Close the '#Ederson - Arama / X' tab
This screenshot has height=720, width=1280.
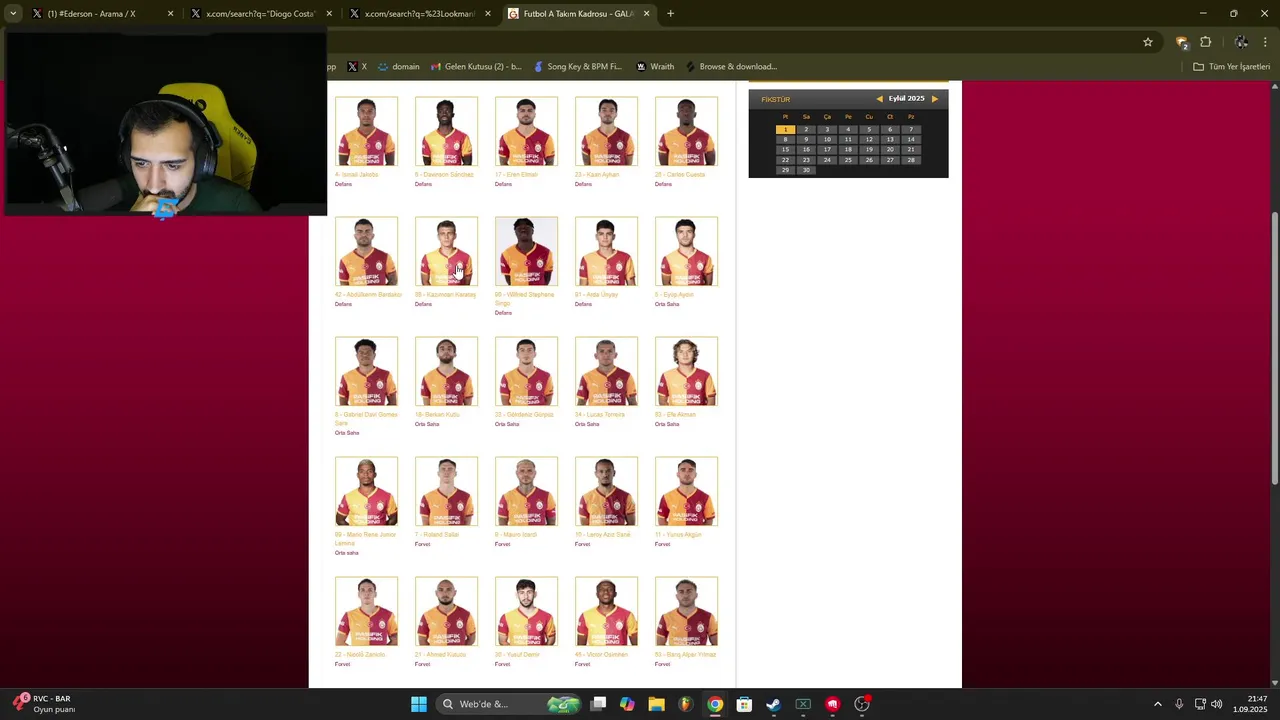[x=170, y=14]
